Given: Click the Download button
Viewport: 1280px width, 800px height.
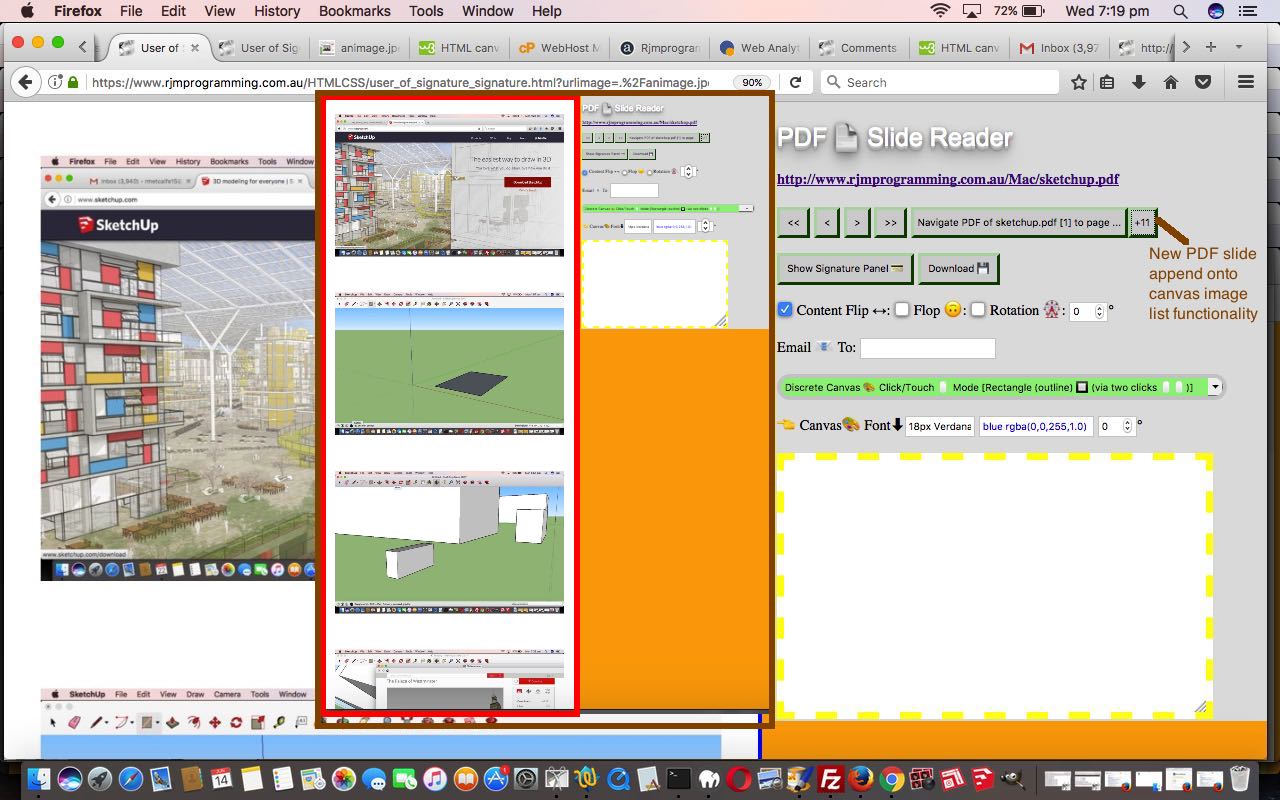Looking at the screenshot, I should click(958, 268).
